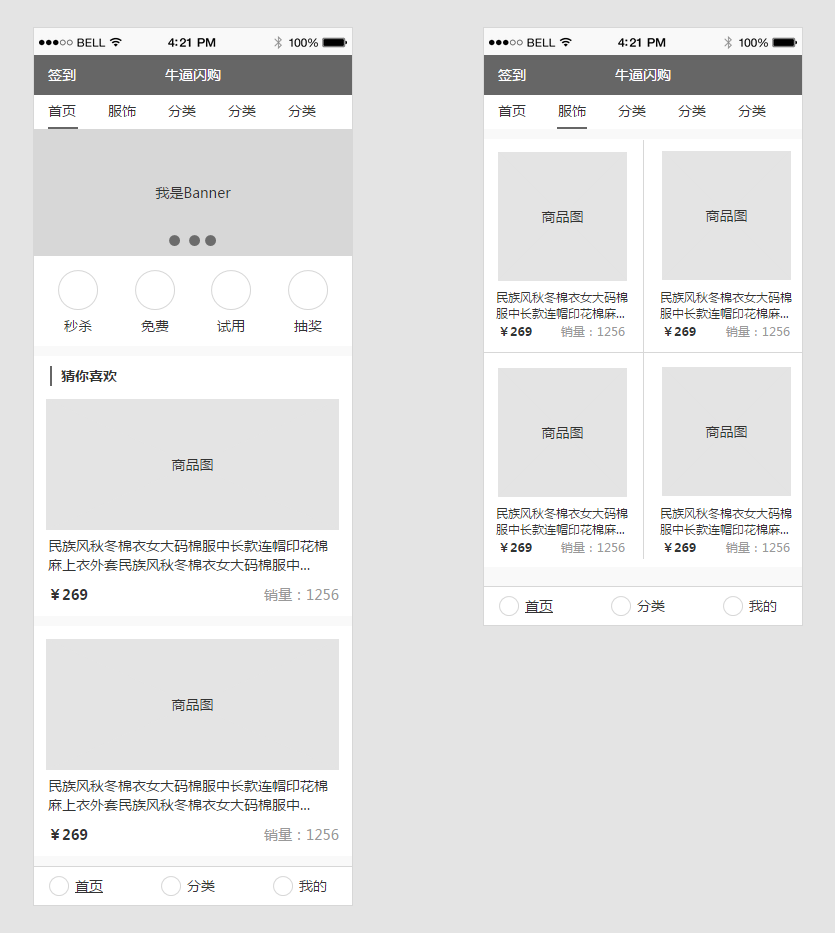Click ¥269 price of first left-phone product
Screen dimensions: 835x933
click(x=69, y=595)
